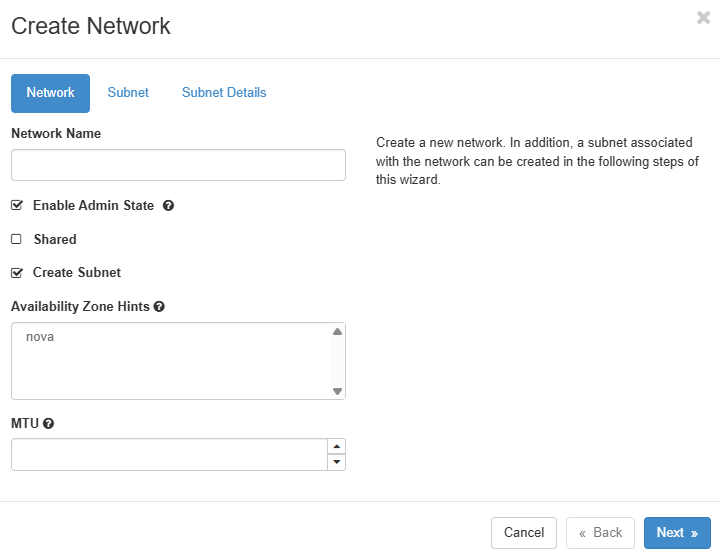720x556 pixels.
Task: Click the MTU help icon
Action: [48, 424]
